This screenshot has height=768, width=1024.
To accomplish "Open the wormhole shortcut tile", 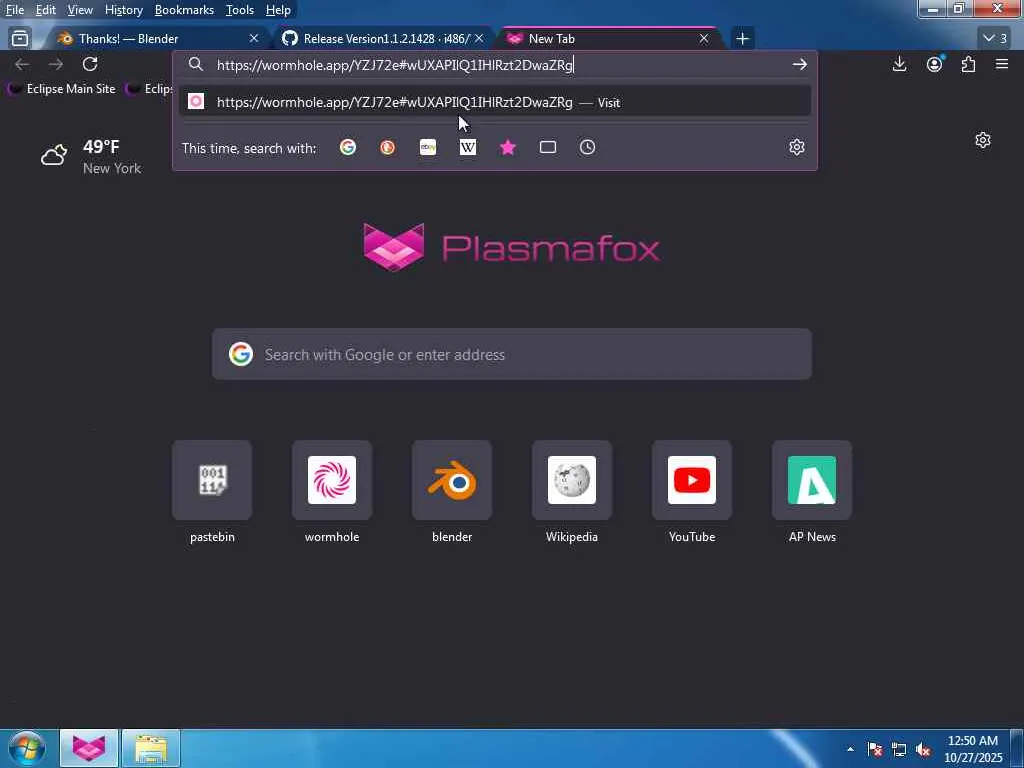I will [332, 480].
